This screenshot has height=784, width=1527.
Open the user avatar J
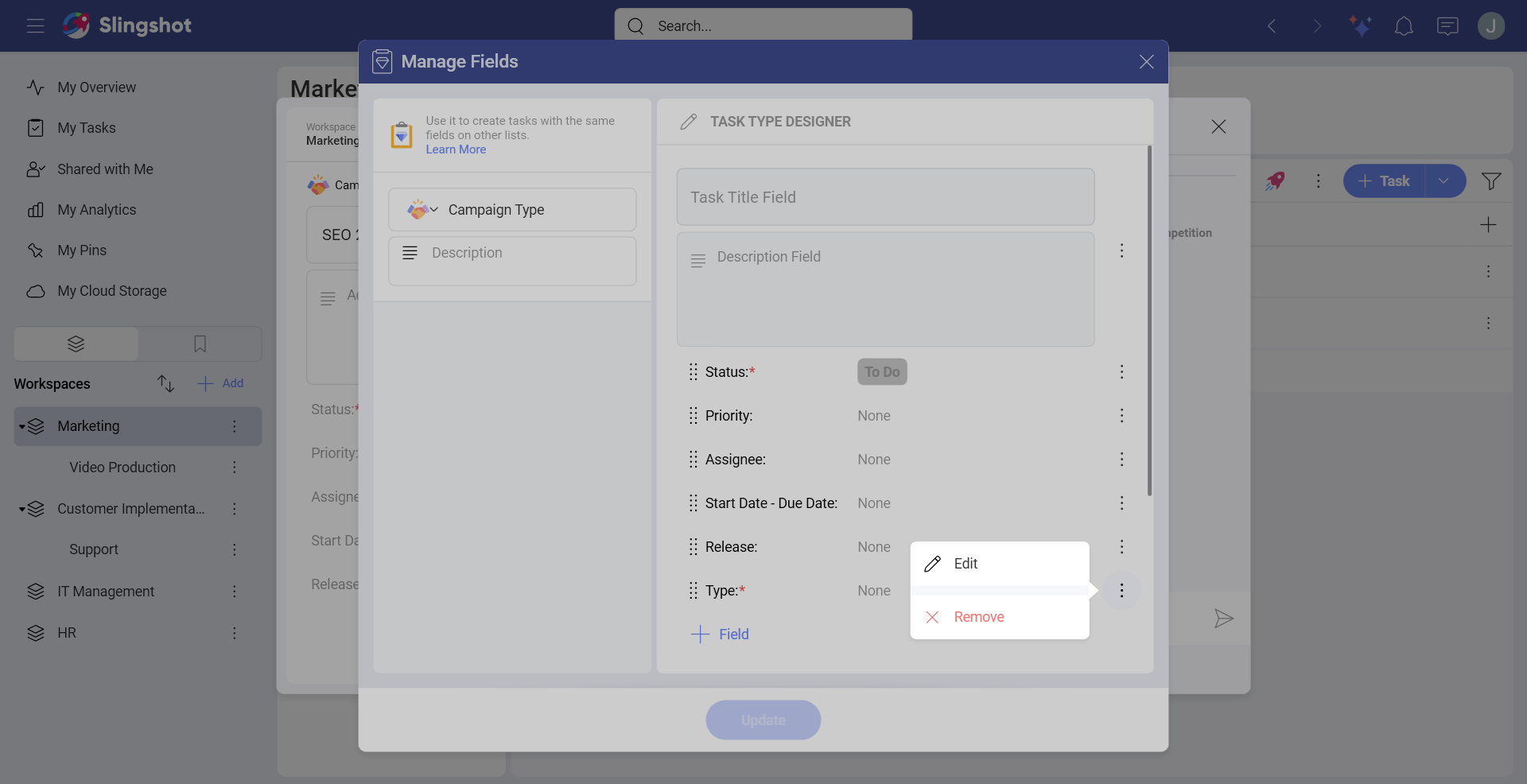[x=1491, y=26]
